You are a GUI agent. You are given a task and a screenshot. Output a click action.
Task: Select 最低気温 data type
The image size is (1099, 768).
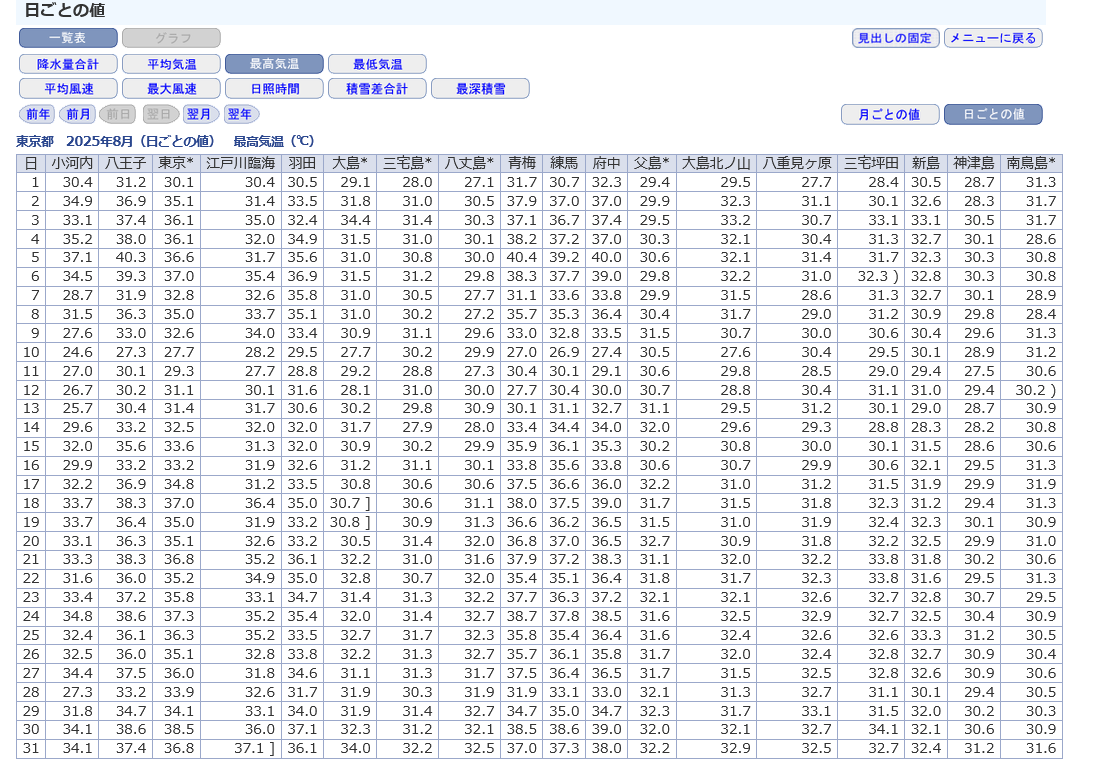(377, 64)
